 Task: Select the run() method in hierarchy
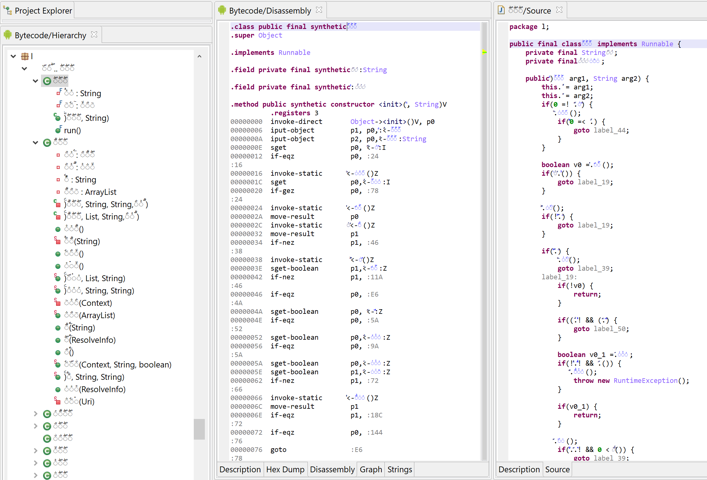point(72,130)
